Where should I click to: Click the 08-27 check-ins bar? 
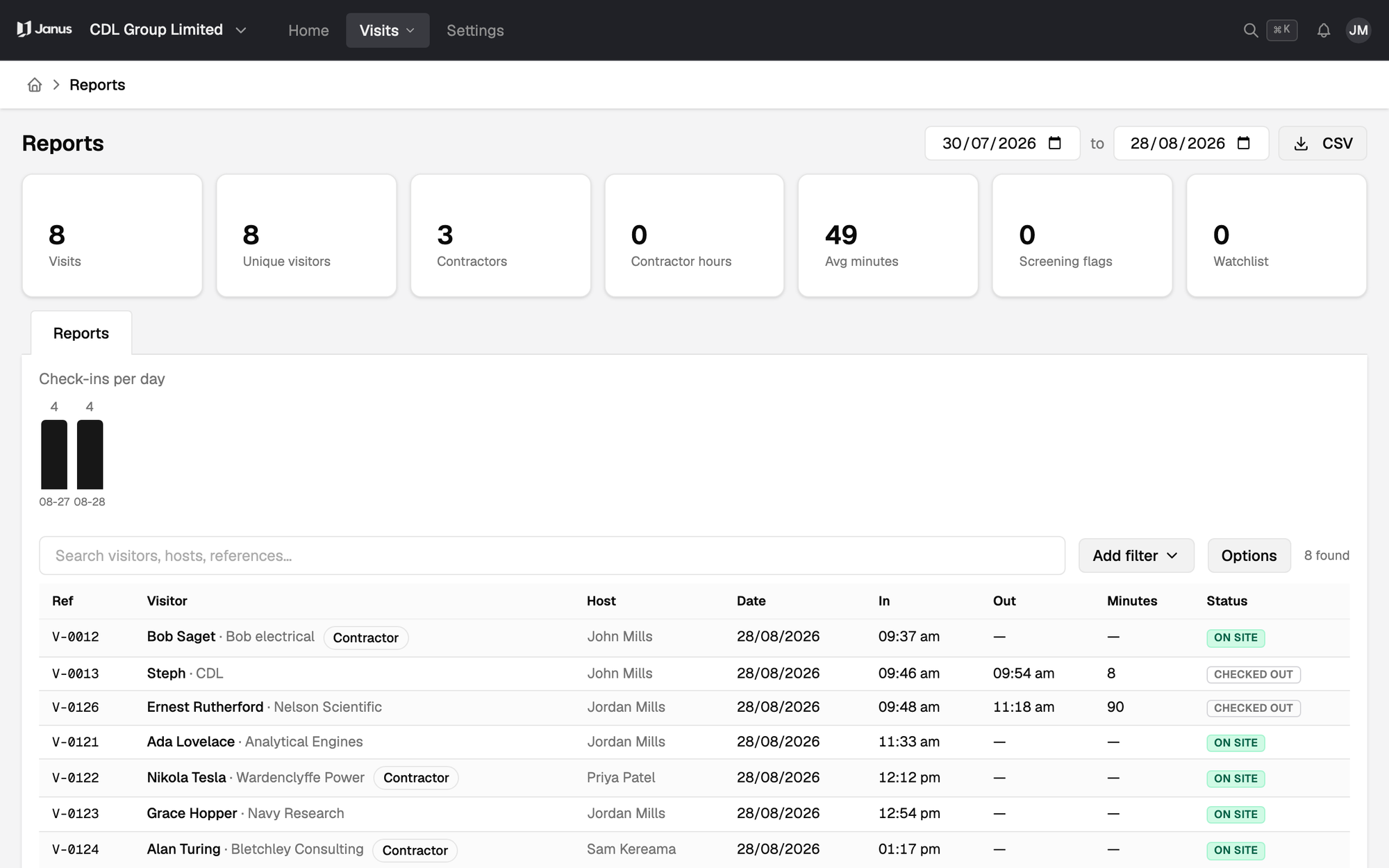click(x=54, y=454)
